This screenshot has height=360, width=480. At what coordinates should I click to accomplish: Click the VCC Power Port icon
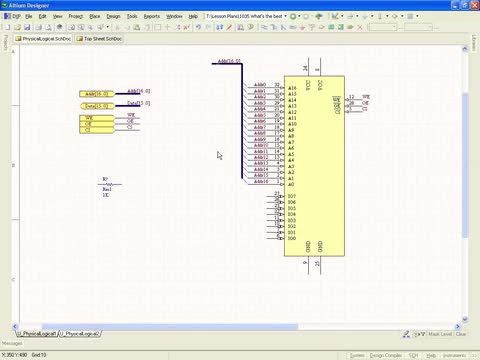pyautogui.click(x=312, y=27)
